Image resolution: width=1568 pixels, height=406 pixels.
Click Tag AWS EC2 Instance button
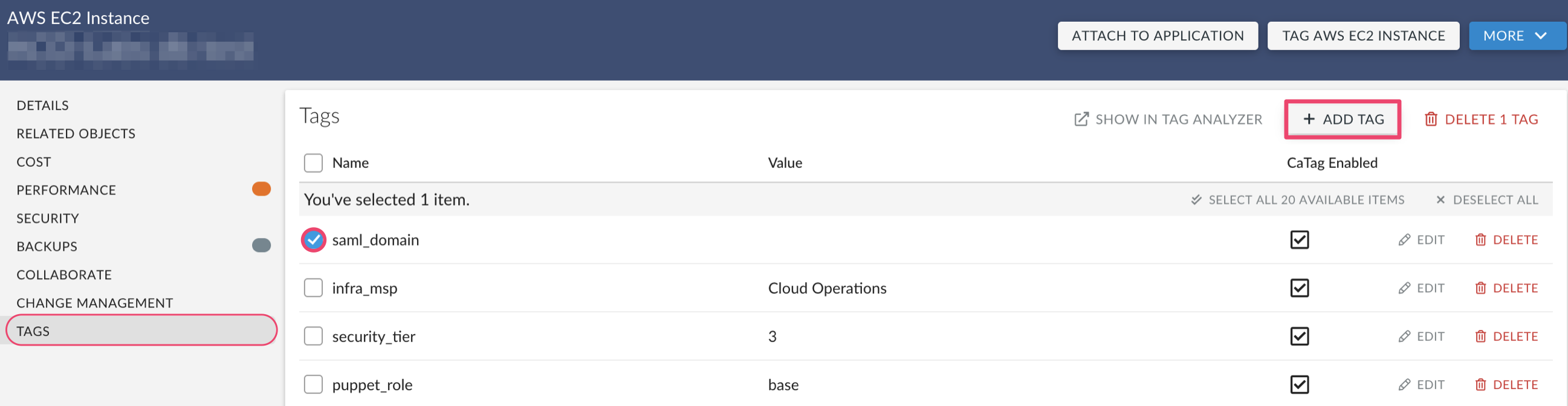click(1363, 36)
